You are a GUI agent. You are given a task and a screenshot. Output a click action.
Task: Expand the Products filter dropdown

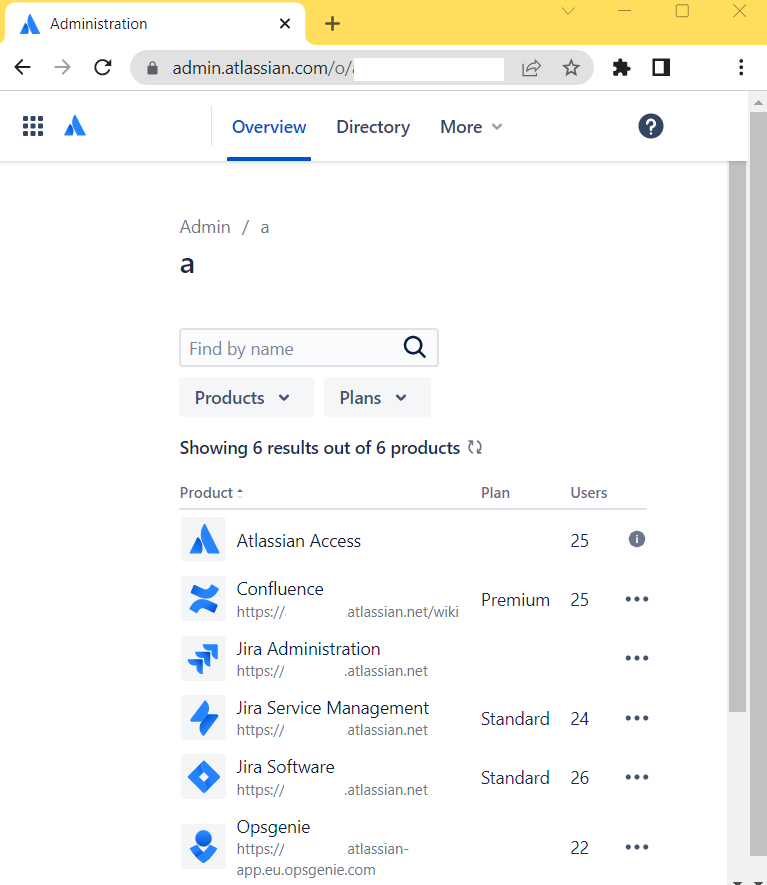coord(246,397)
